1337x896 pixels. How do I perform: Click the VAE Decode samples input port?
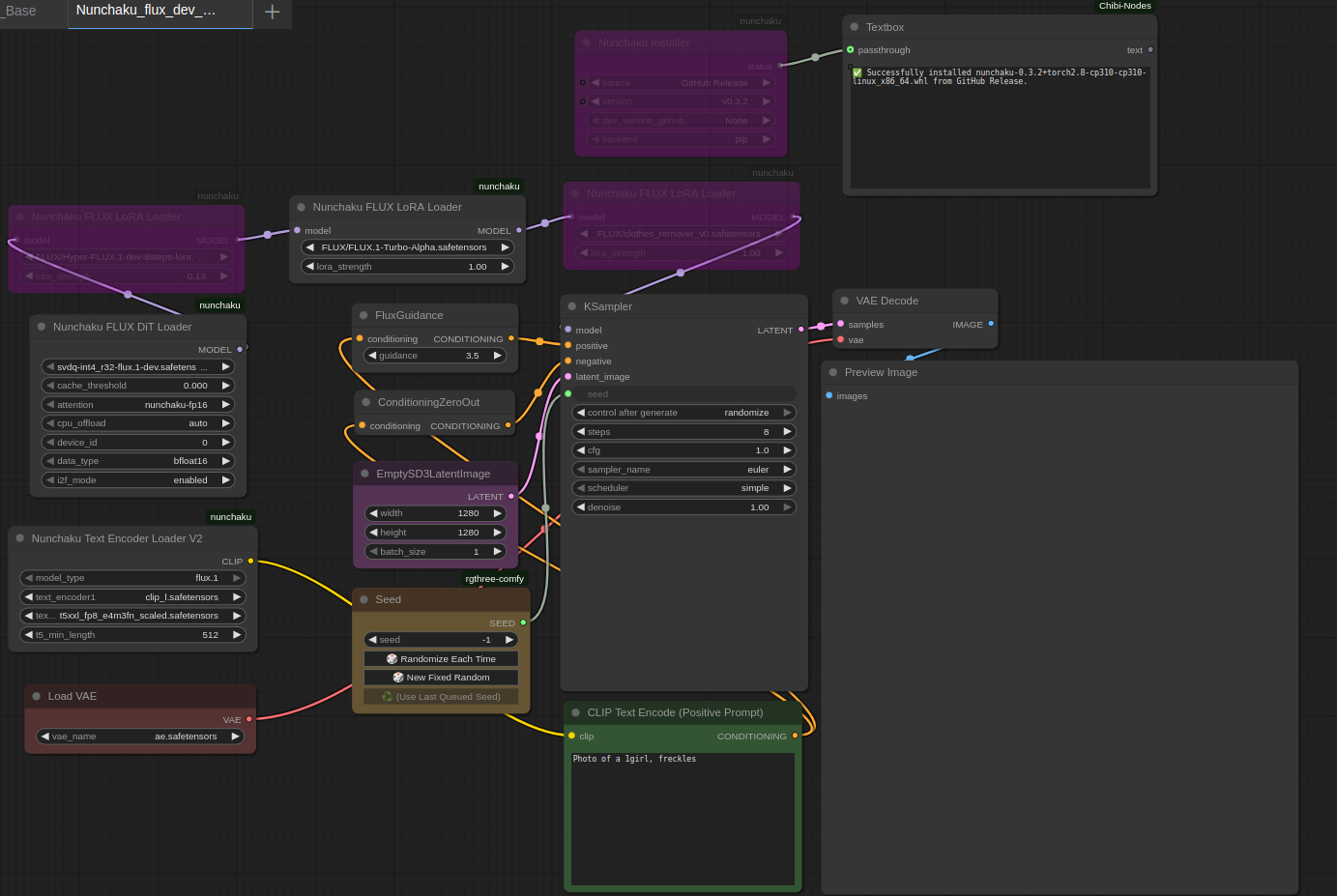[840, 324]
